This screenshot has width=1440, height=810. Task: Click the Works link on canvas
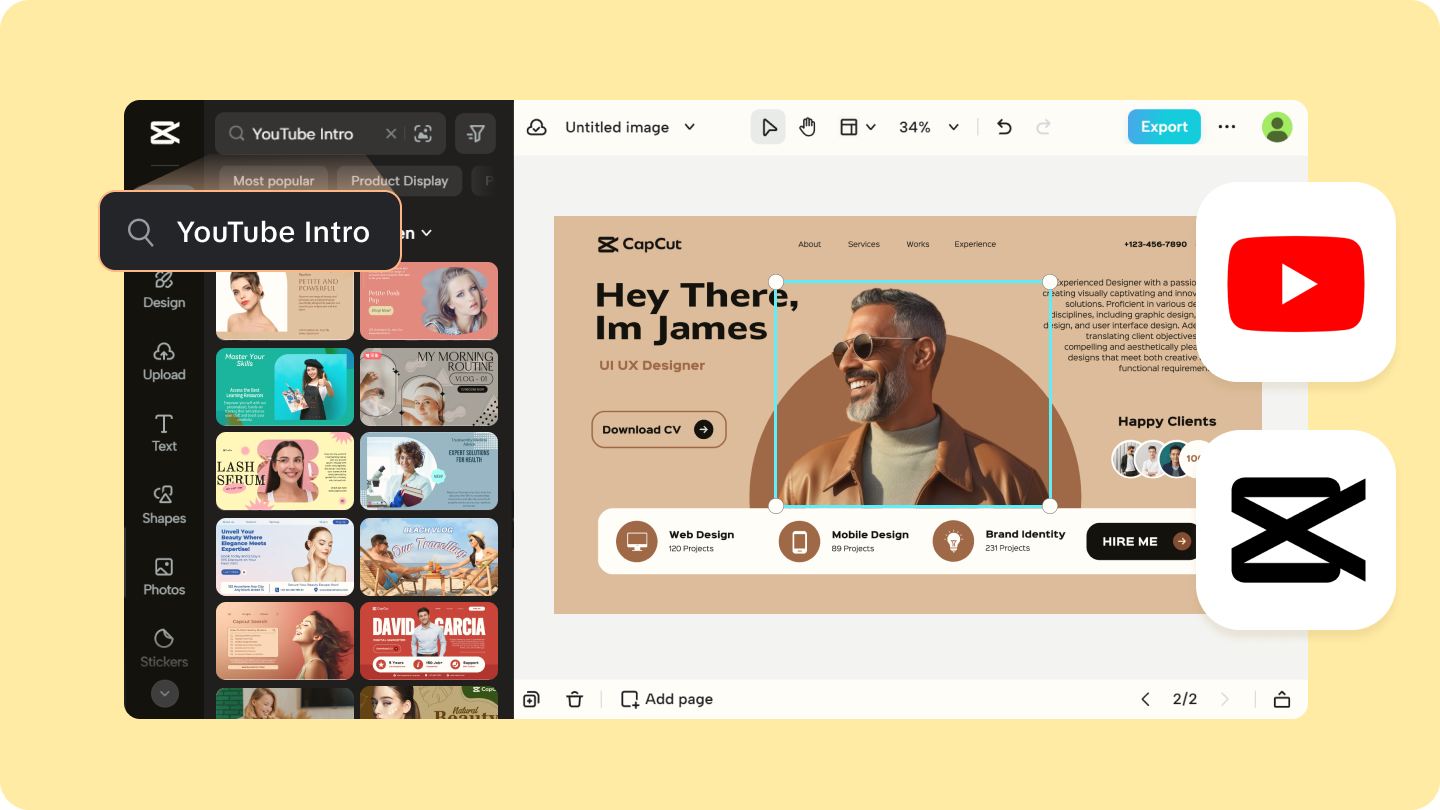918,244
